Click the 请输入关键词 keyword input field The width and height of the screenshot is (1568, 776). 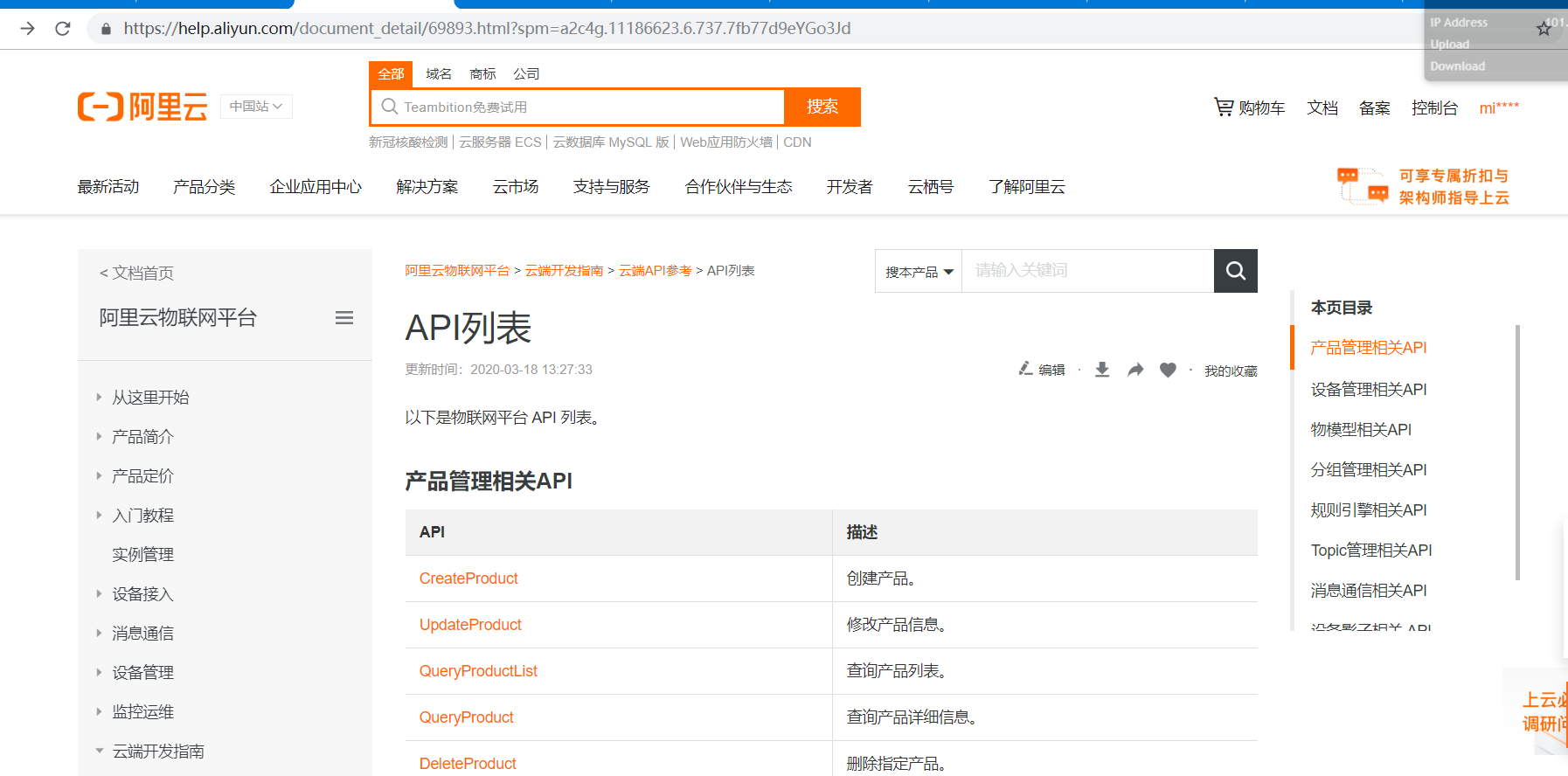[1086, 271]
